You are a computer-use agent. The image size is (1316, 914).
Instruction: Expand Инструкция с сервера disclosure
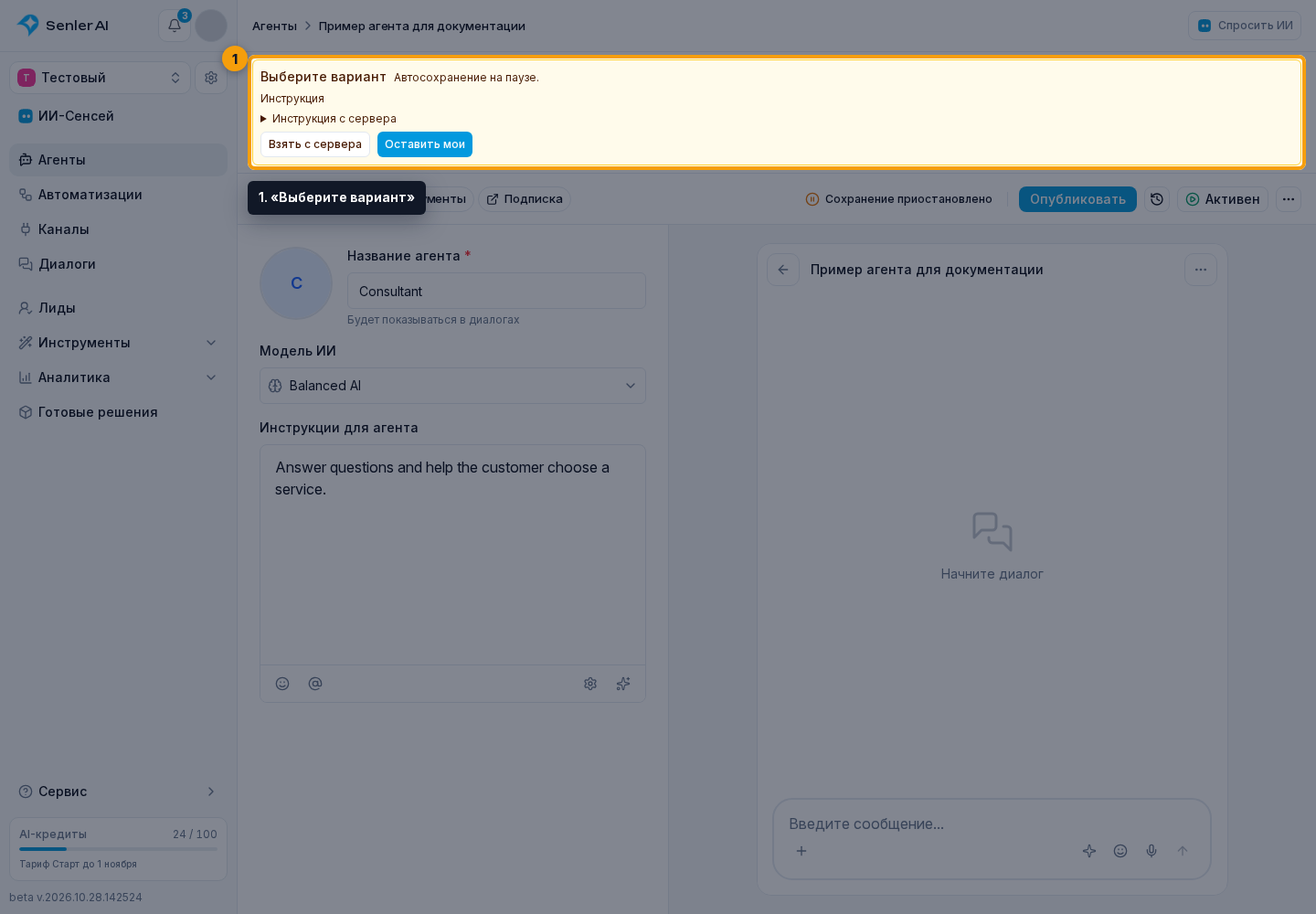click(328, 119)
